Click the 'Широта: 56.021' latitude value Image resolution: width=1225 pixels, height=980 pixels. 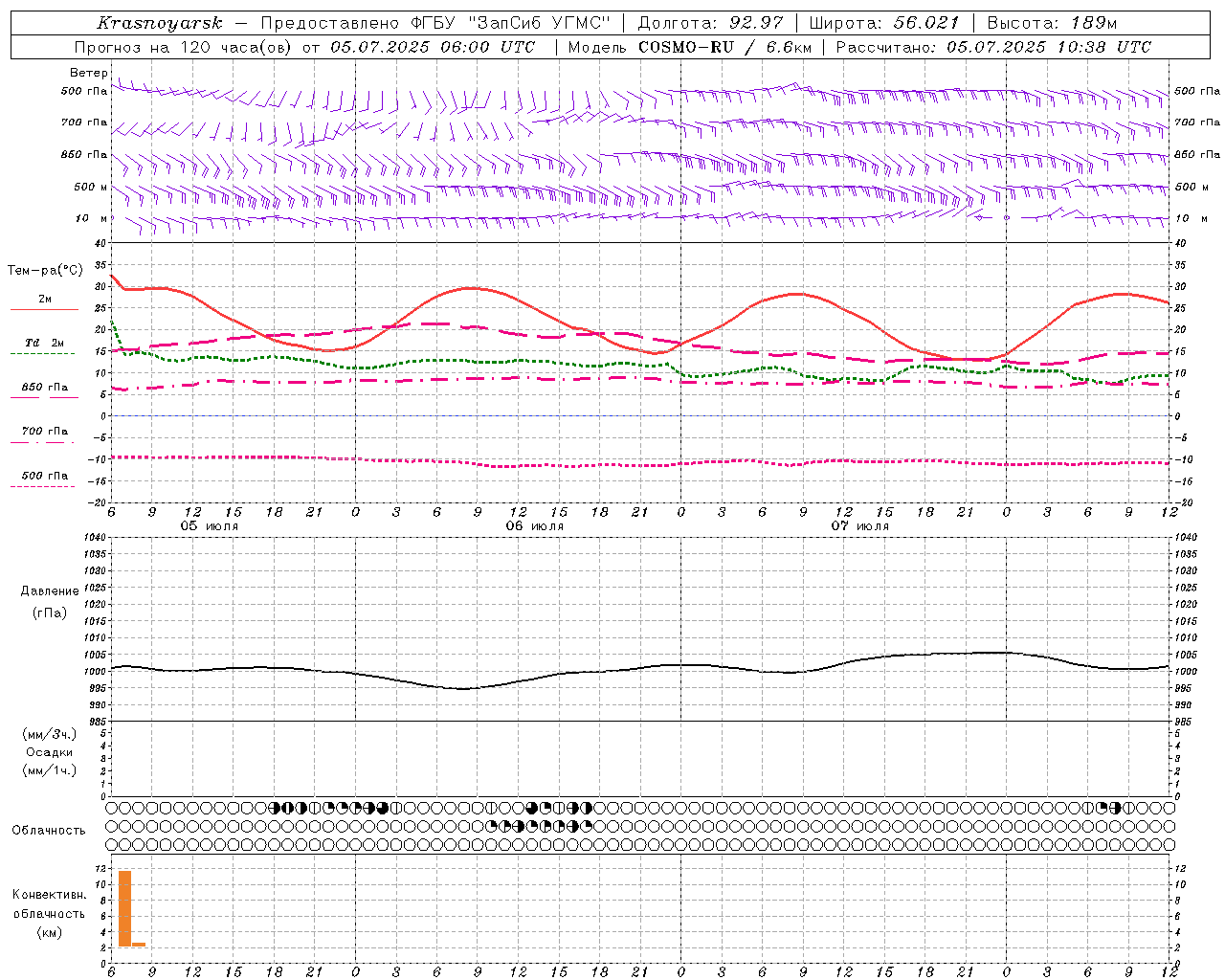click(884, 23)
